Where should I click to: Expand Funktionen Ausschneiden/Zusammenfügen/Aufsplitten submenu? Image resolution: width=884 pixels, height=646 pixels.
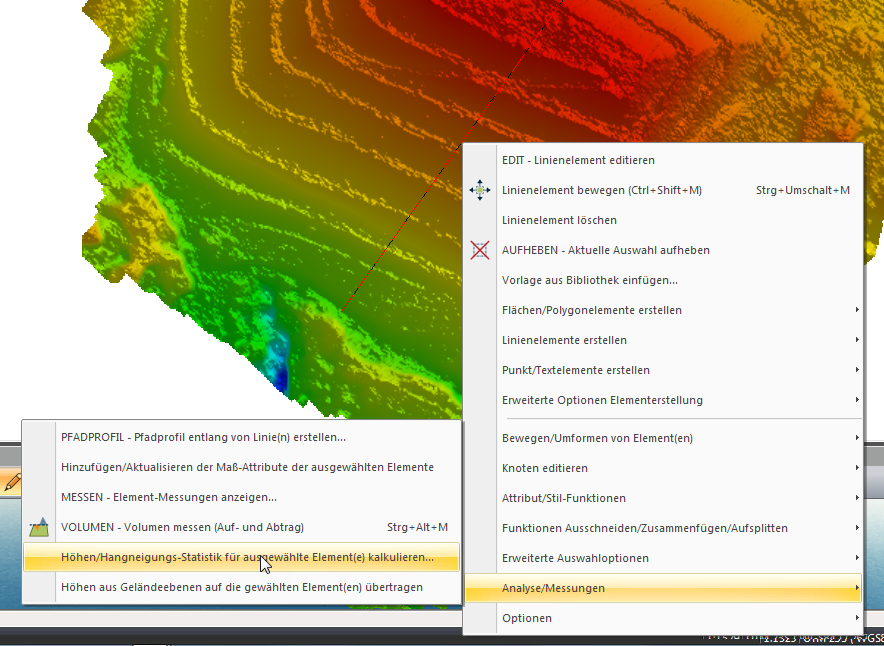click(663, 528)
